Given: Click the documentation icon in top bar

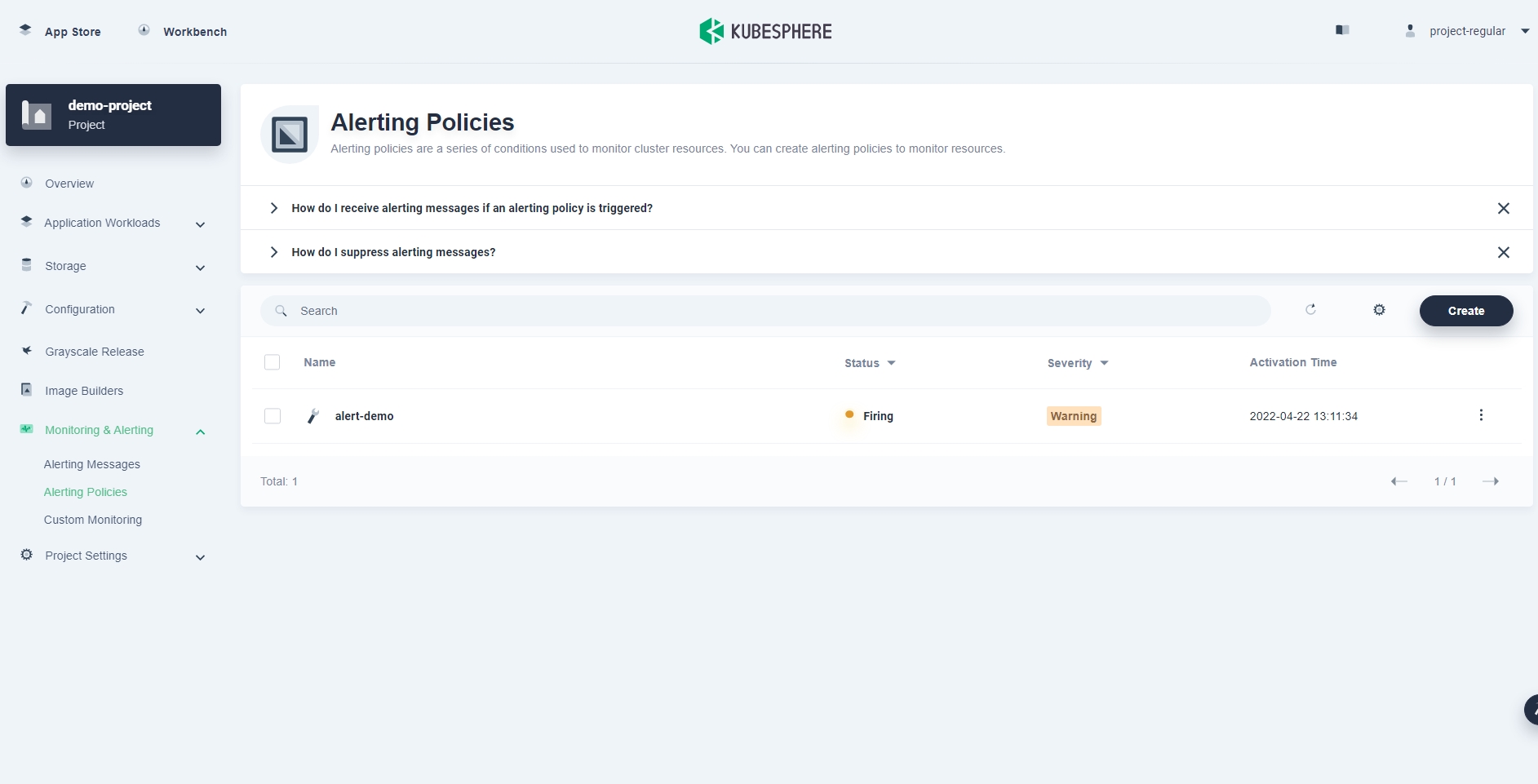Looking at the screenshot, I should 1342,30.
